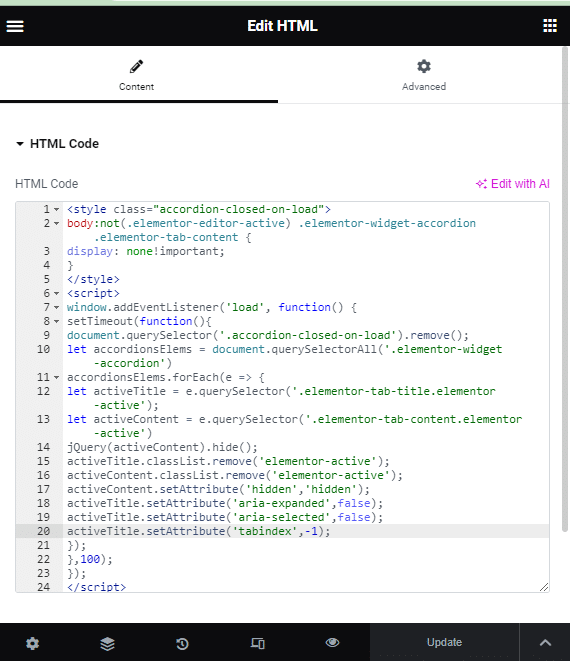Click the '</script>' closing tag line
This screenshot has width=570, height=661.
coord(97,587)
